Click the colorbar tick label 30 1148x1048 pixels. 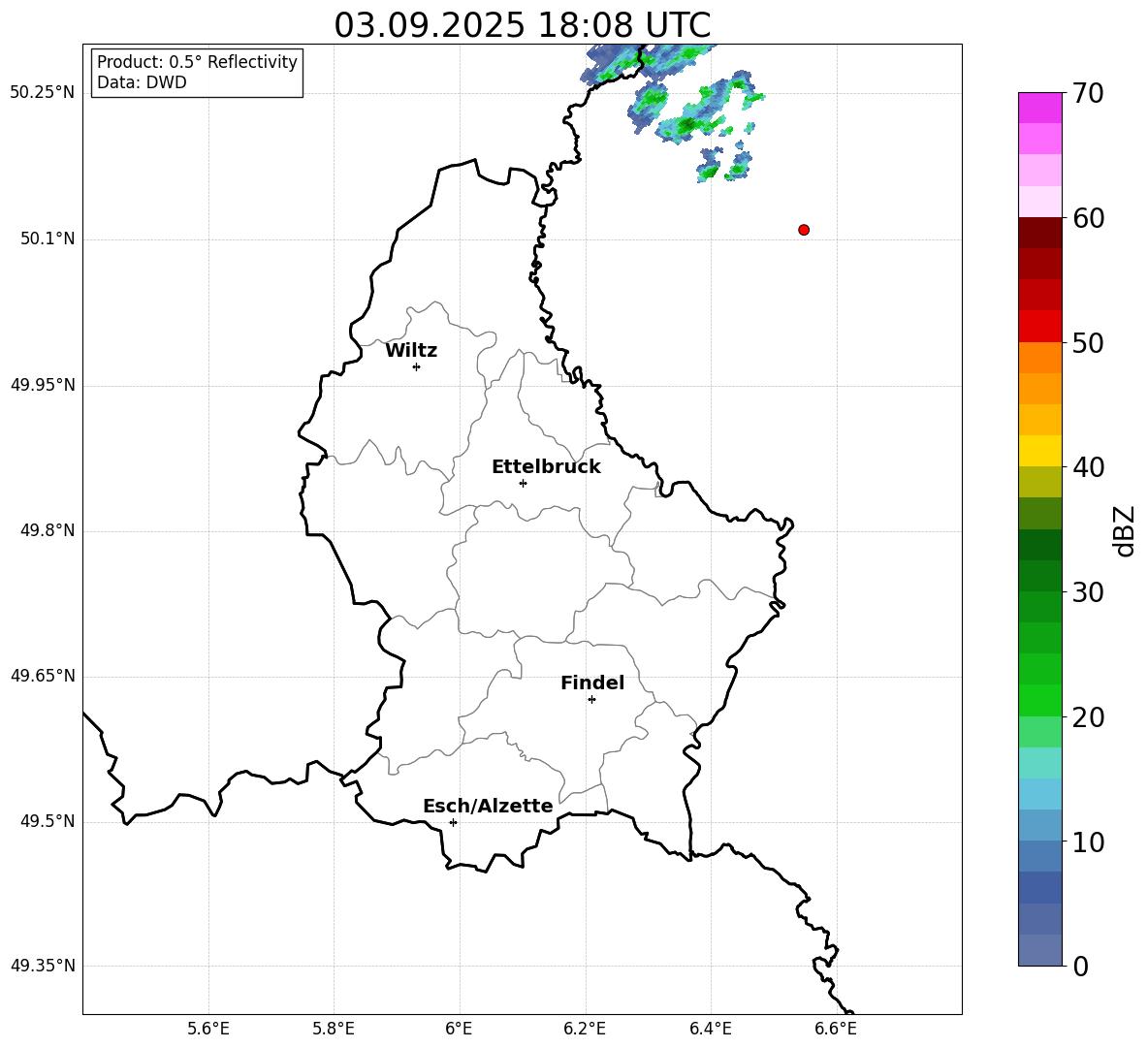tap(1089, 592)
